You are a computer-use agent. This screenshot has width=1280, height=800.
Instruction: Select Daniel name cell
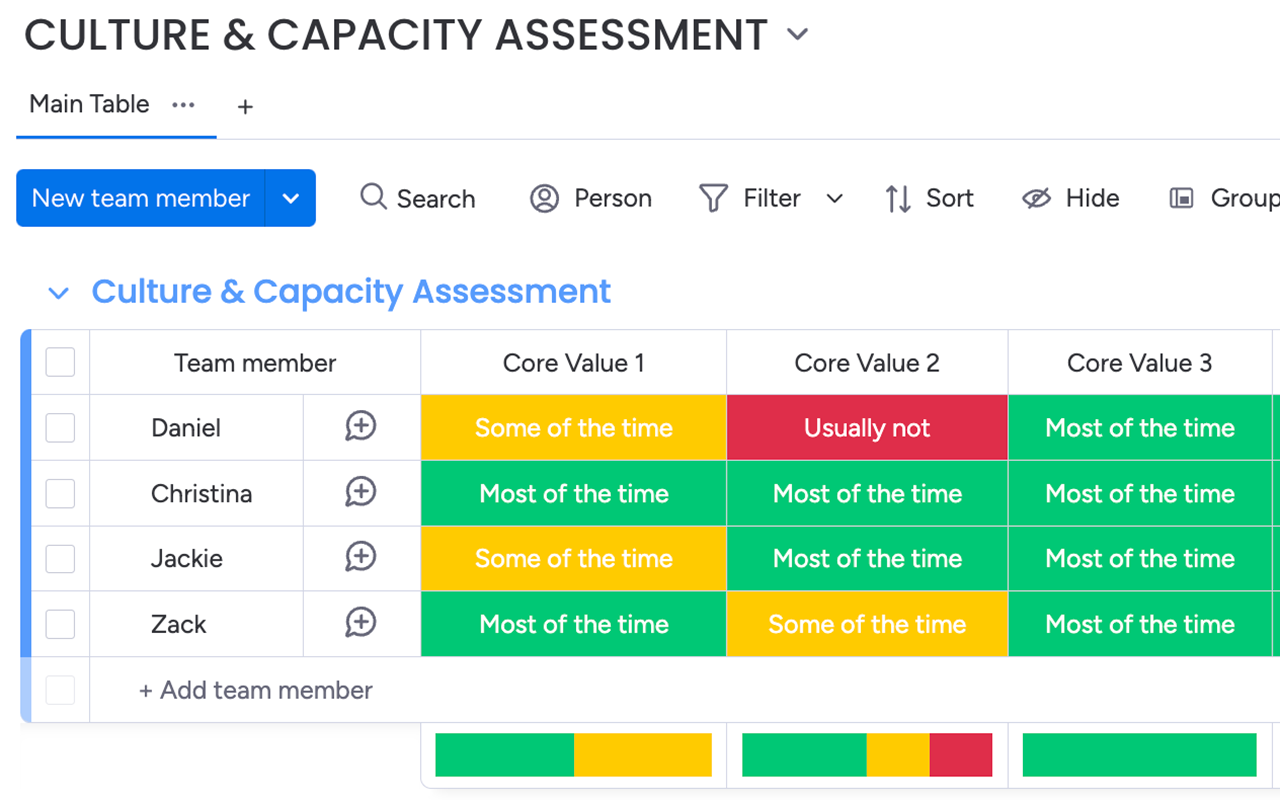click(186, 427)
